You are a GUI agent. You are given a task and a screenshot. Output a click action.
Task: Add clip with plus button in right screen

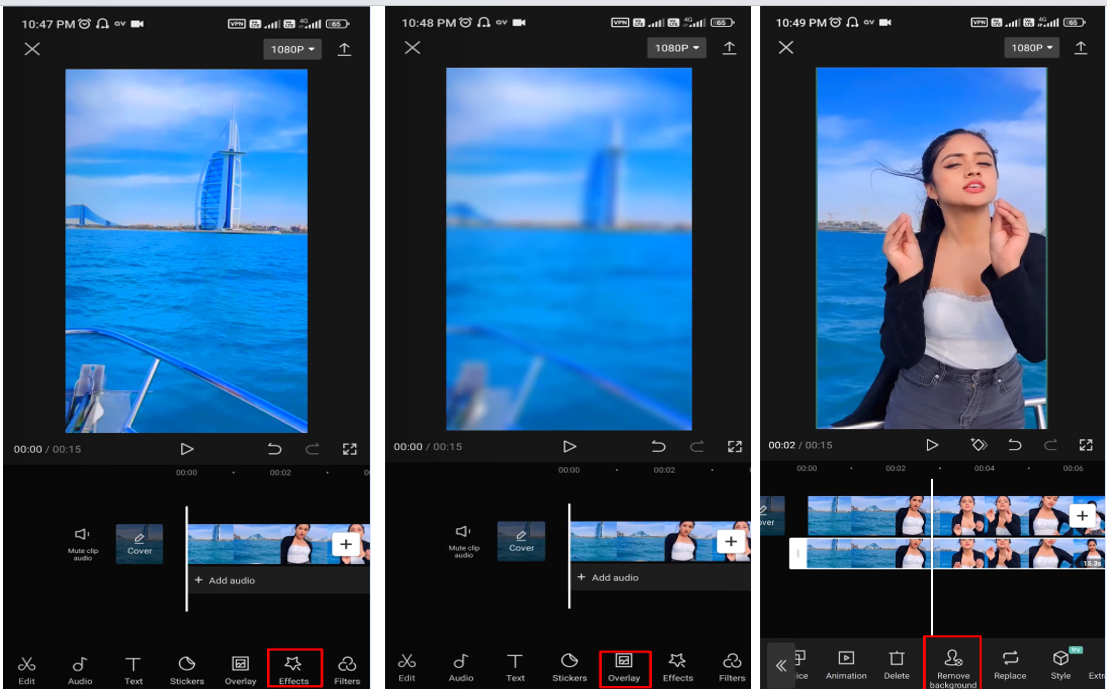point(1082,516)
